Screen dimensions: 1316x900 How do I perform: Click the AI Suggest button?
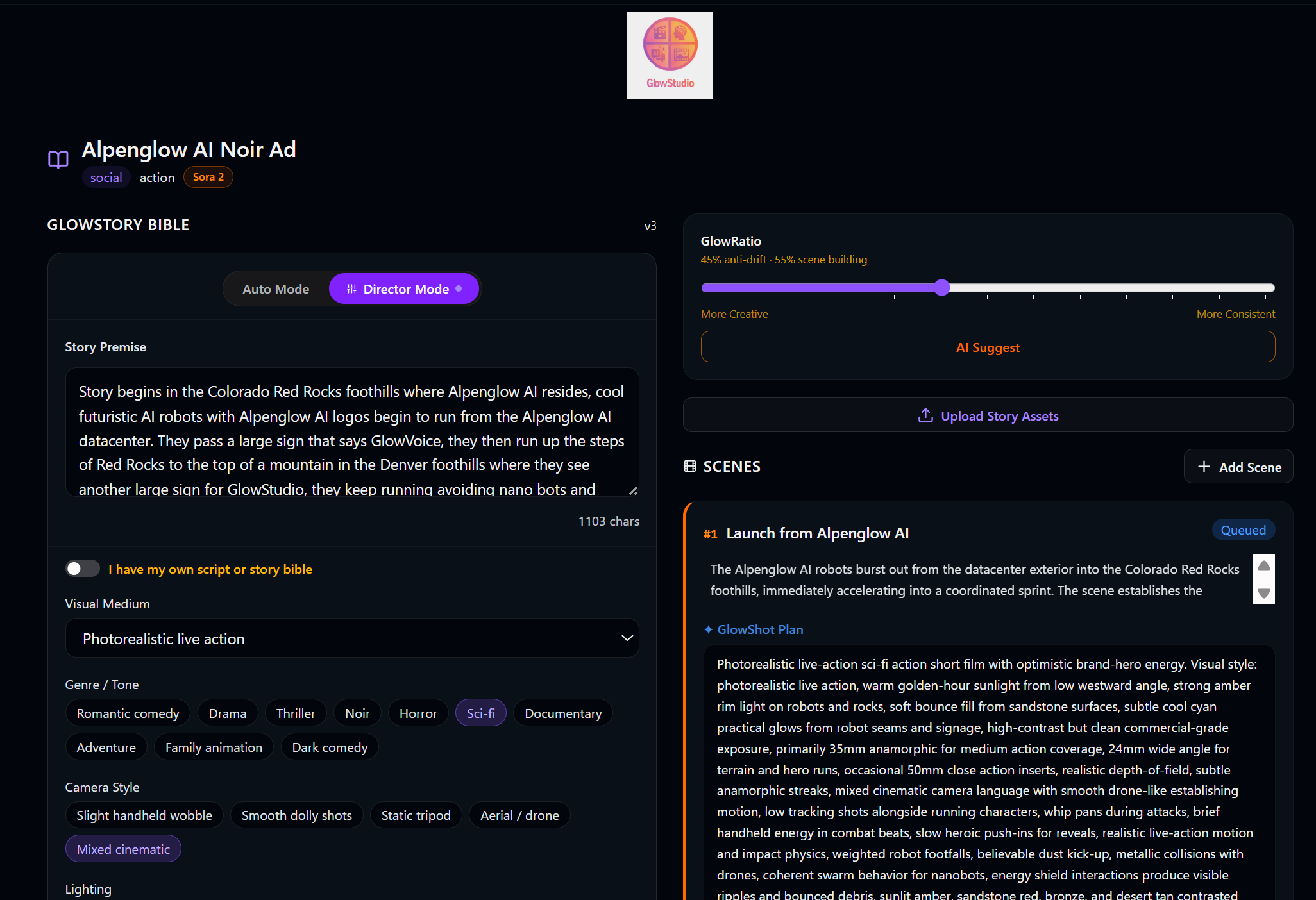pyautogui.click(x=988, y=347)
